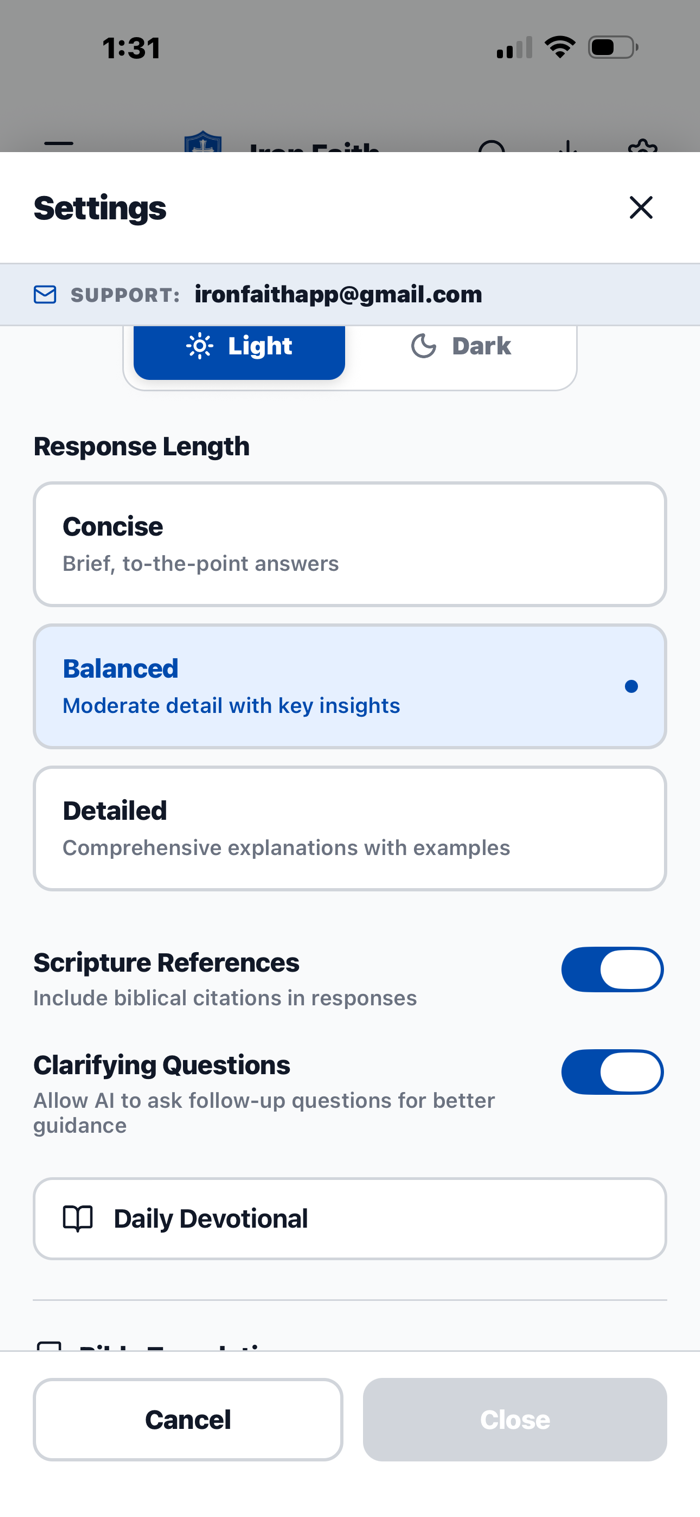Select the Balanced response length option
The height and width of the screenshot is (1517, 700).
pos(350,686)
